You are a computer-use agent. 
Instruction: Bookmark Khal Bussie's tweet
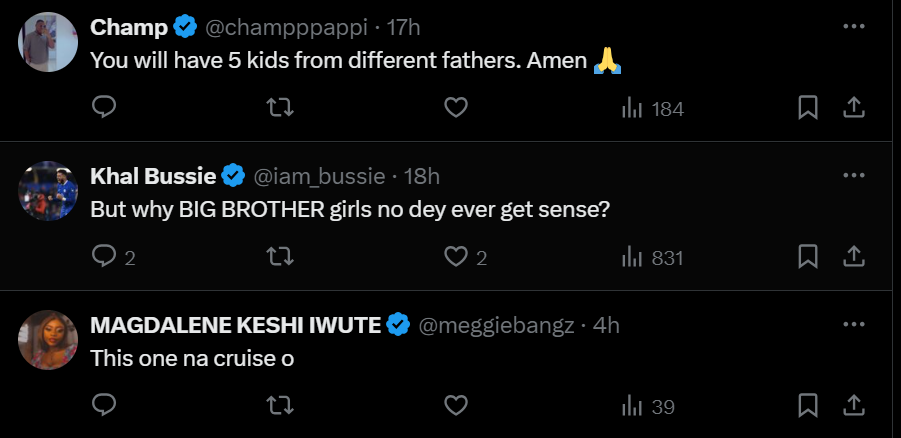point(808,257)
